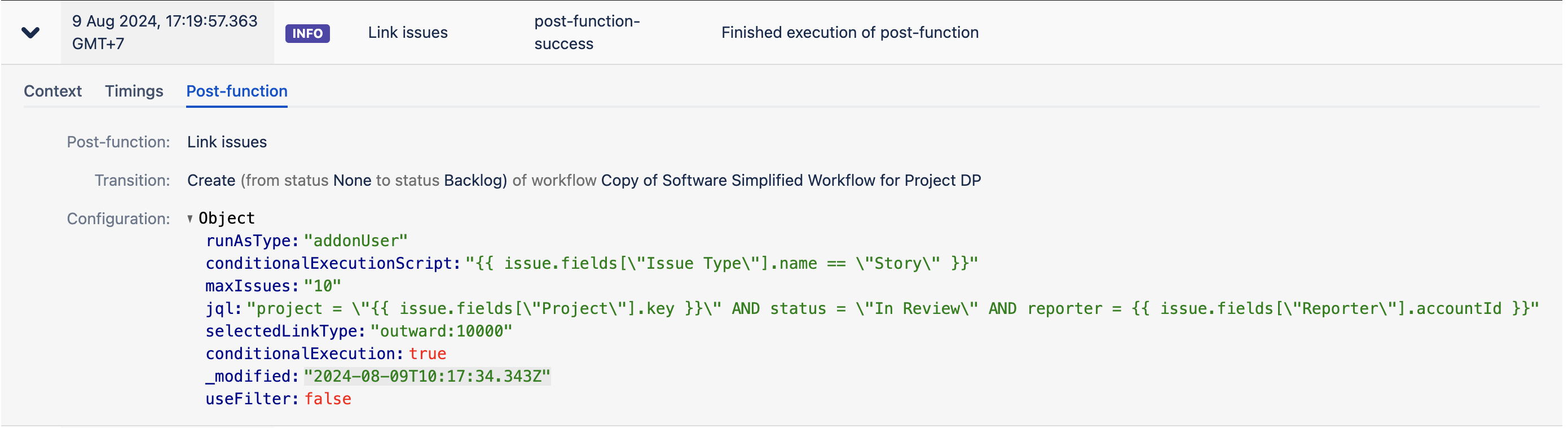Click the maxIssues "10" value

point(323,286)
